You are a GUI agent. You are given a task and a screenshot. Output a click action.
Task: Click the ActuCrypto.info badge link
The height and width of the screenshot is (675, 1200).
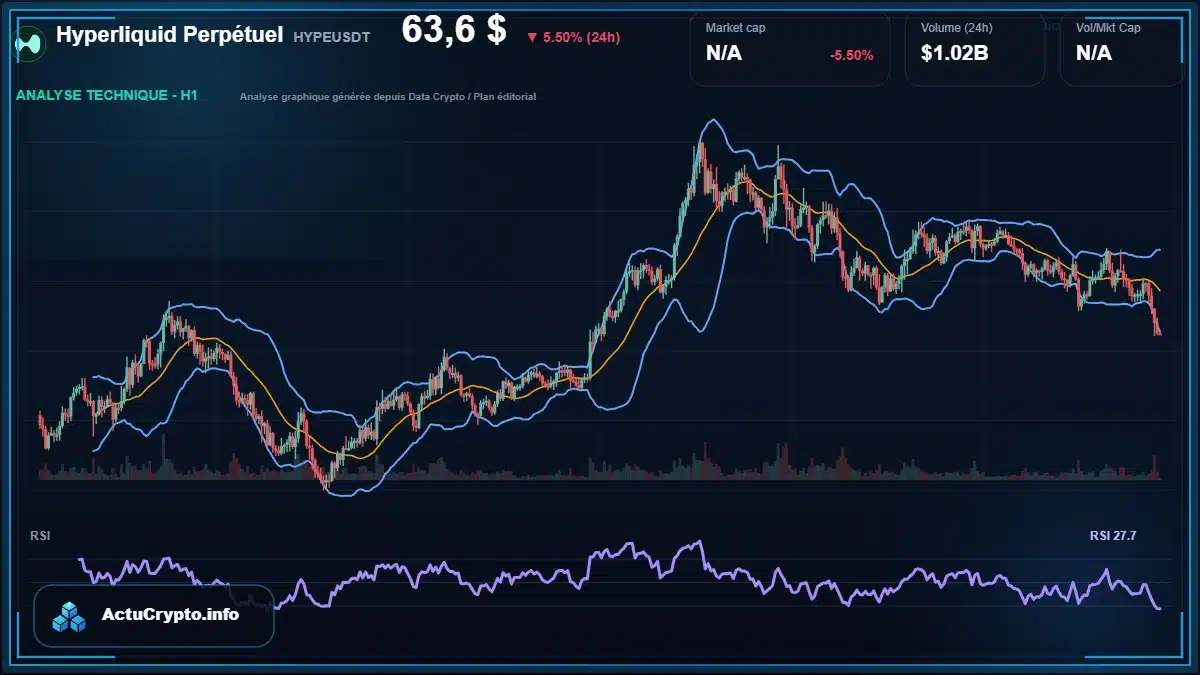154,615
